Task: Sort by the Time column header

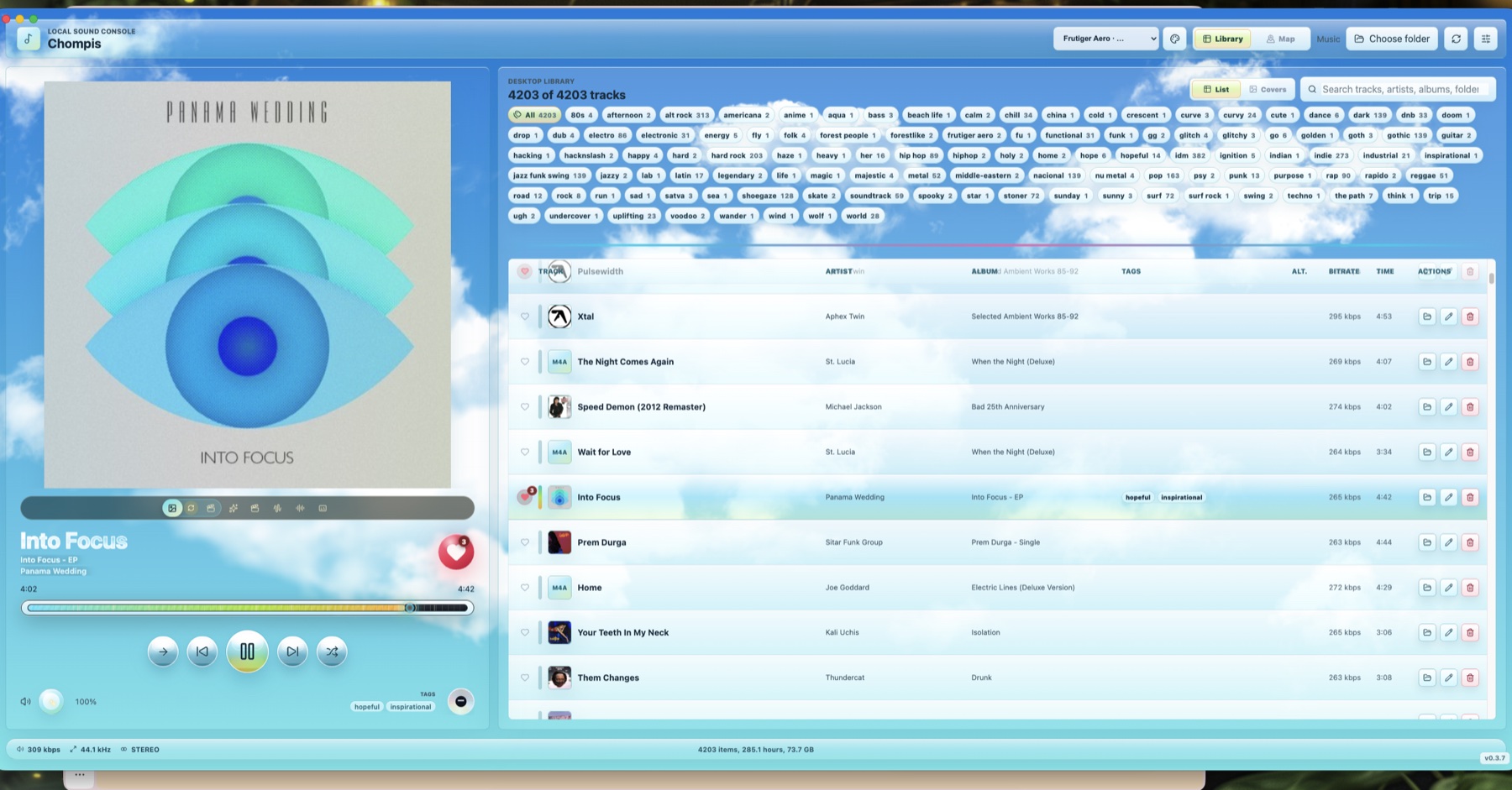Action: click(x=1385, y=271)
